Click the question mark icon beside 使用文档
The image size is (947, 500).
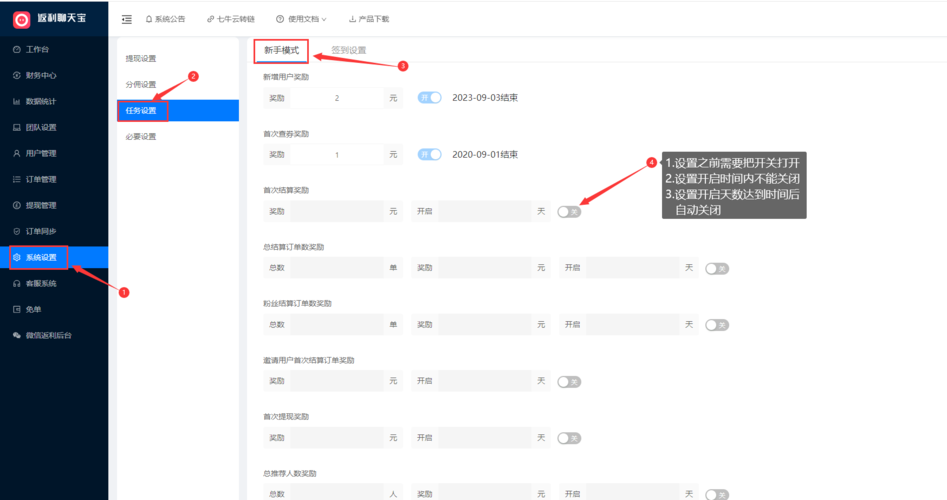click(x=280, y=19)
